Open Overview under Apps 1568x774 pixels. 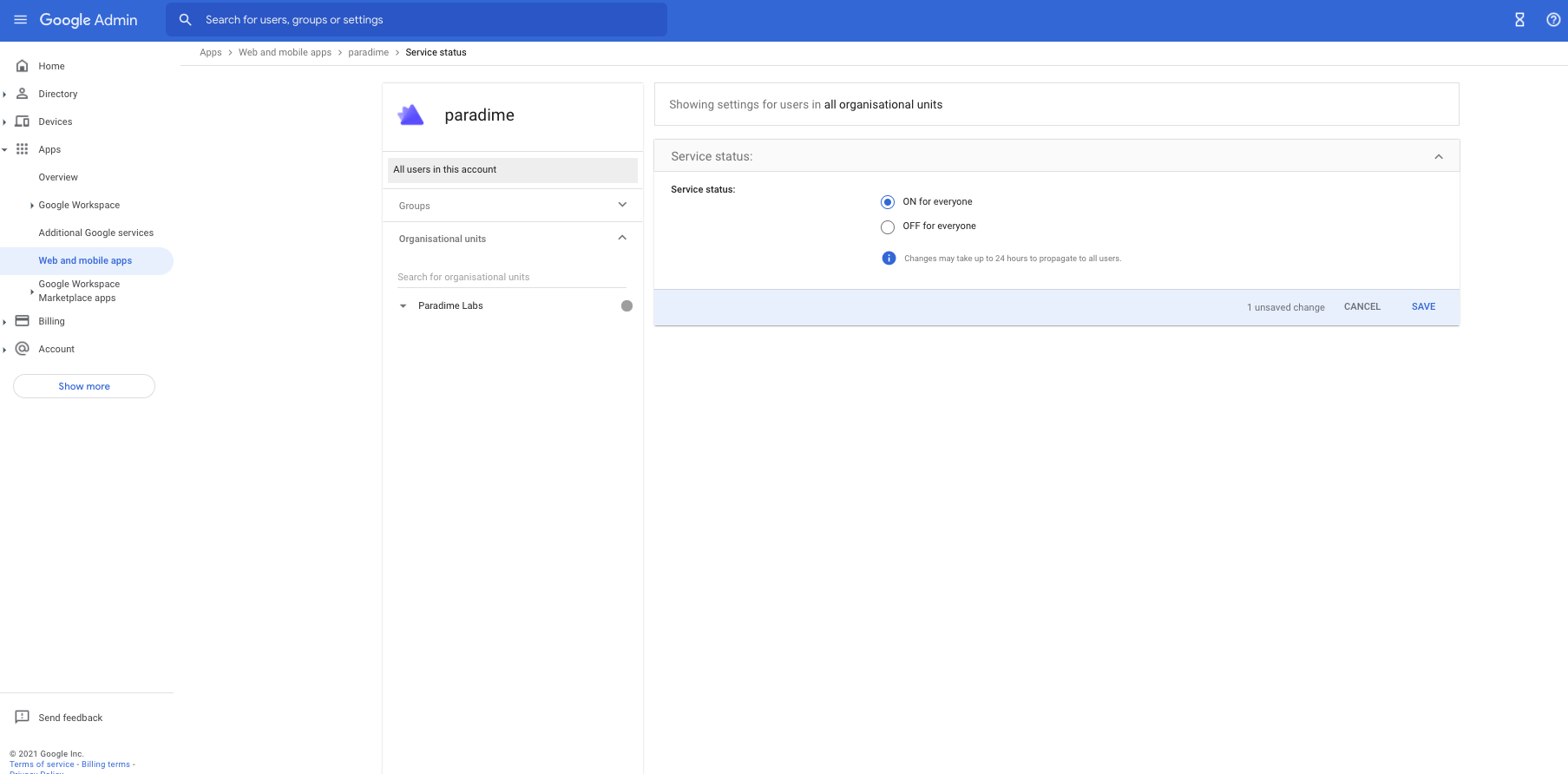point(58,177)
